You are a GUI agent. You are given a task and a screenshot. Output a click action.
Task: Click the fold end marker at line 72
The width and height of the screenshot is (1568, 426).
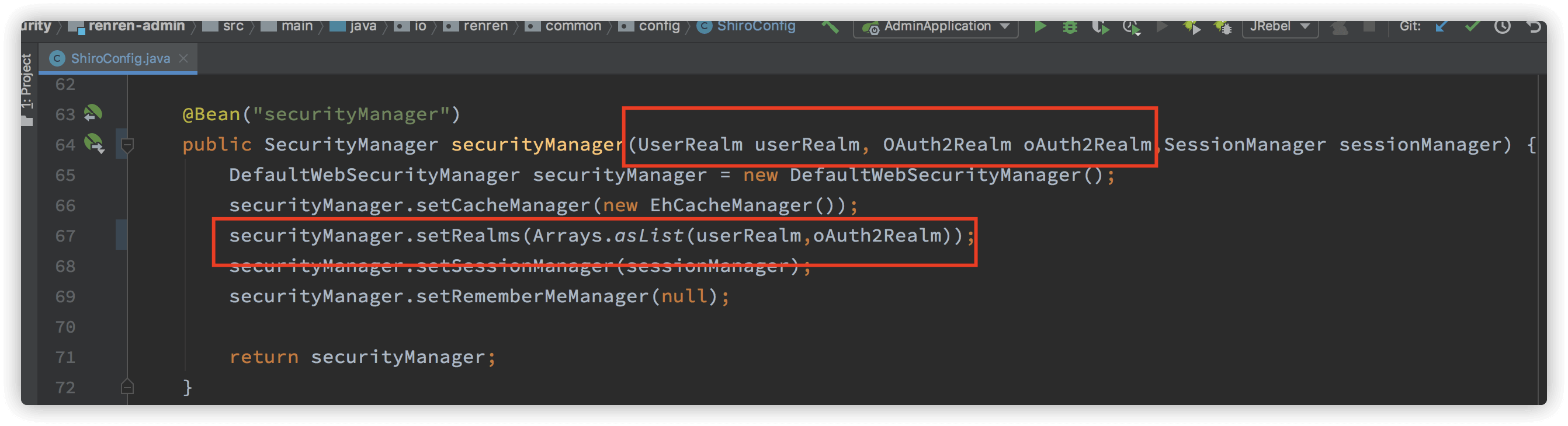pyautogui.click(x=127, y=386)
